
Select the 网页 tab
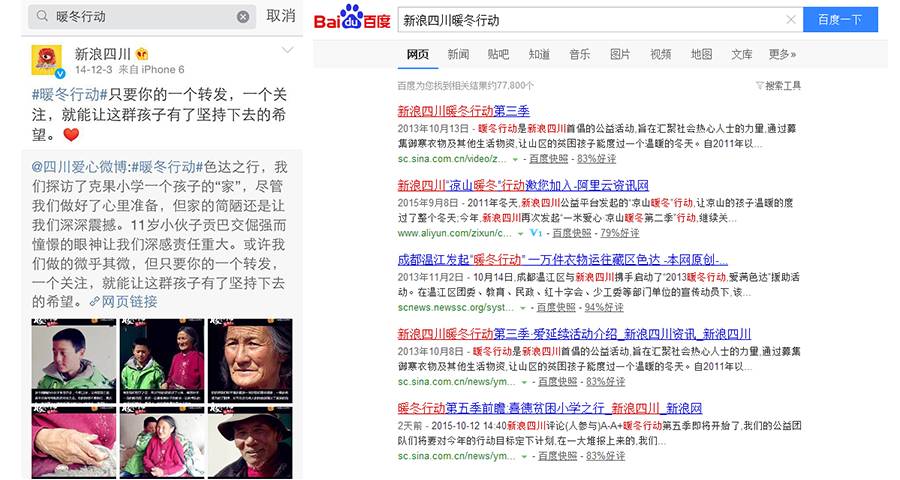(x=417, y=55)
